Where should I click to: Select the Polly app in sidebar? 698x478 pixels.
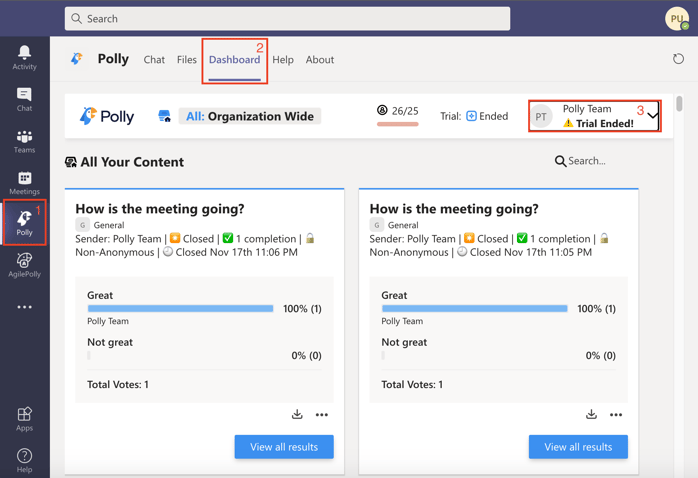click(24, 223)
